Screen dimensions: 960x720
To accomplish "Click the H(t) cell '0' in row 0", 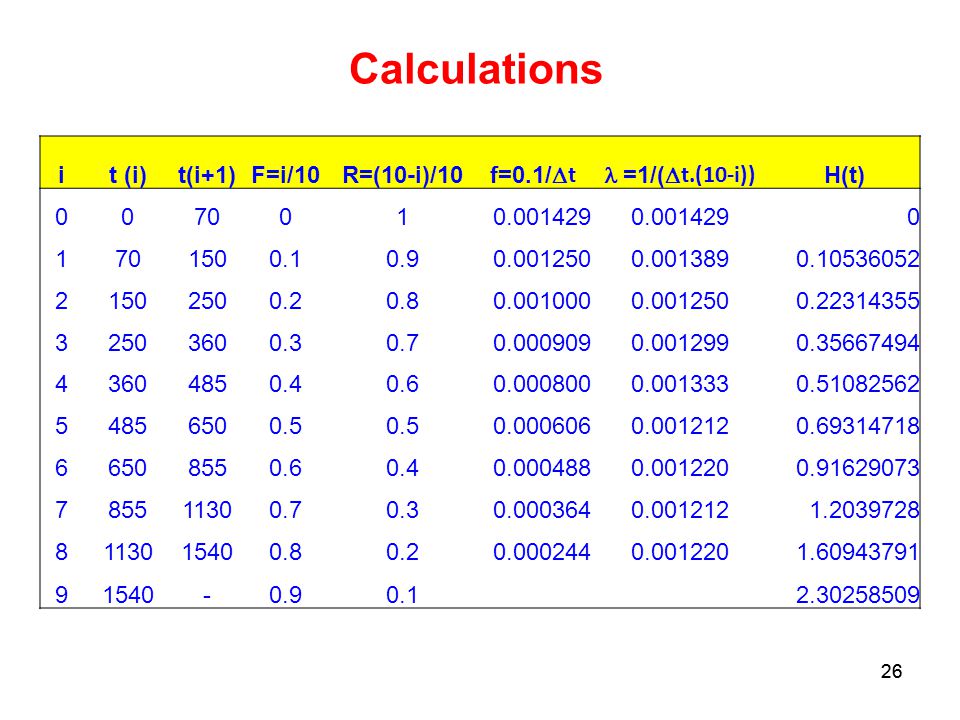I will point(913,217).
